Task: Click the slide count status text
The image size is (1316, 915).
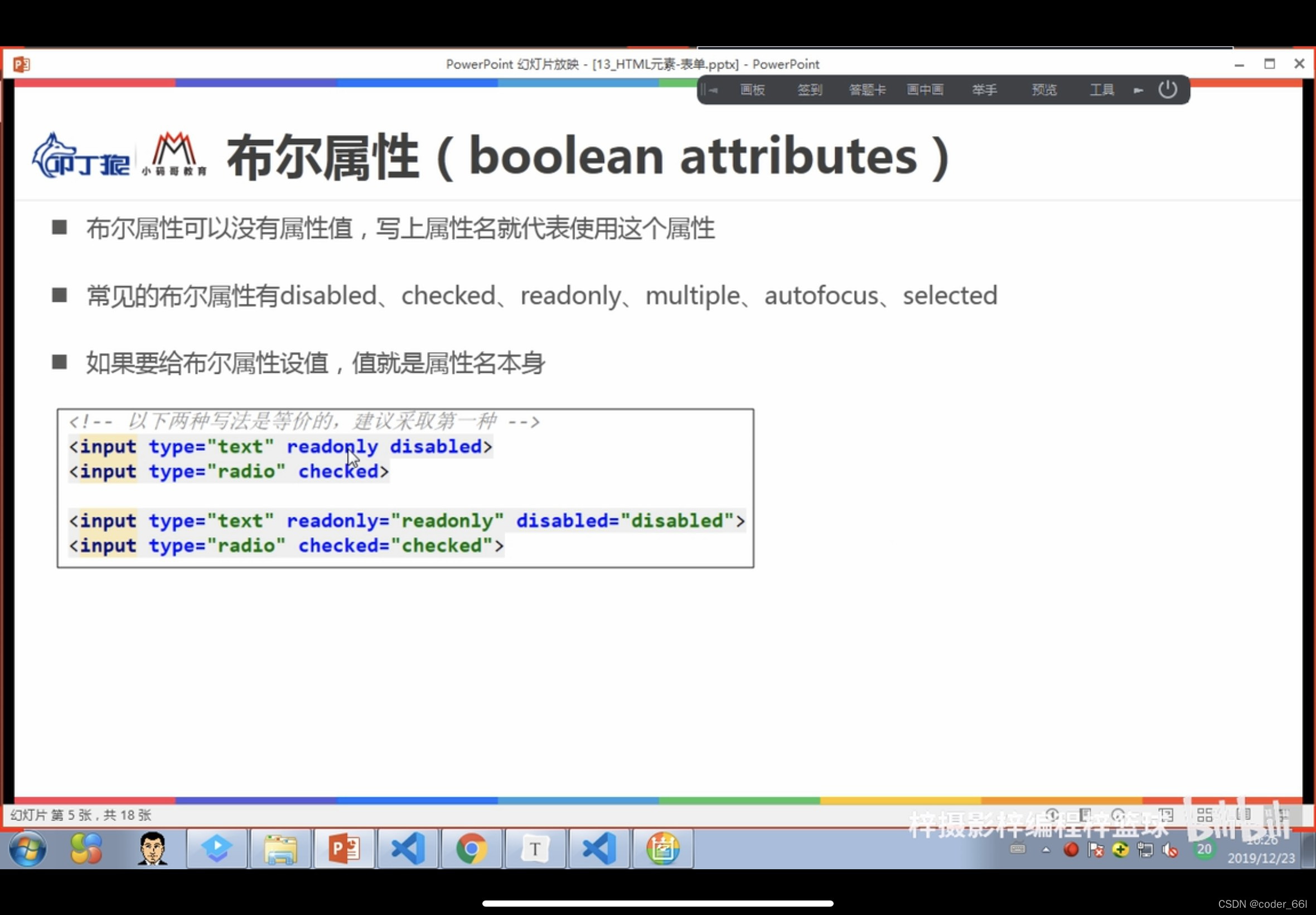Action: pos(81,815)
